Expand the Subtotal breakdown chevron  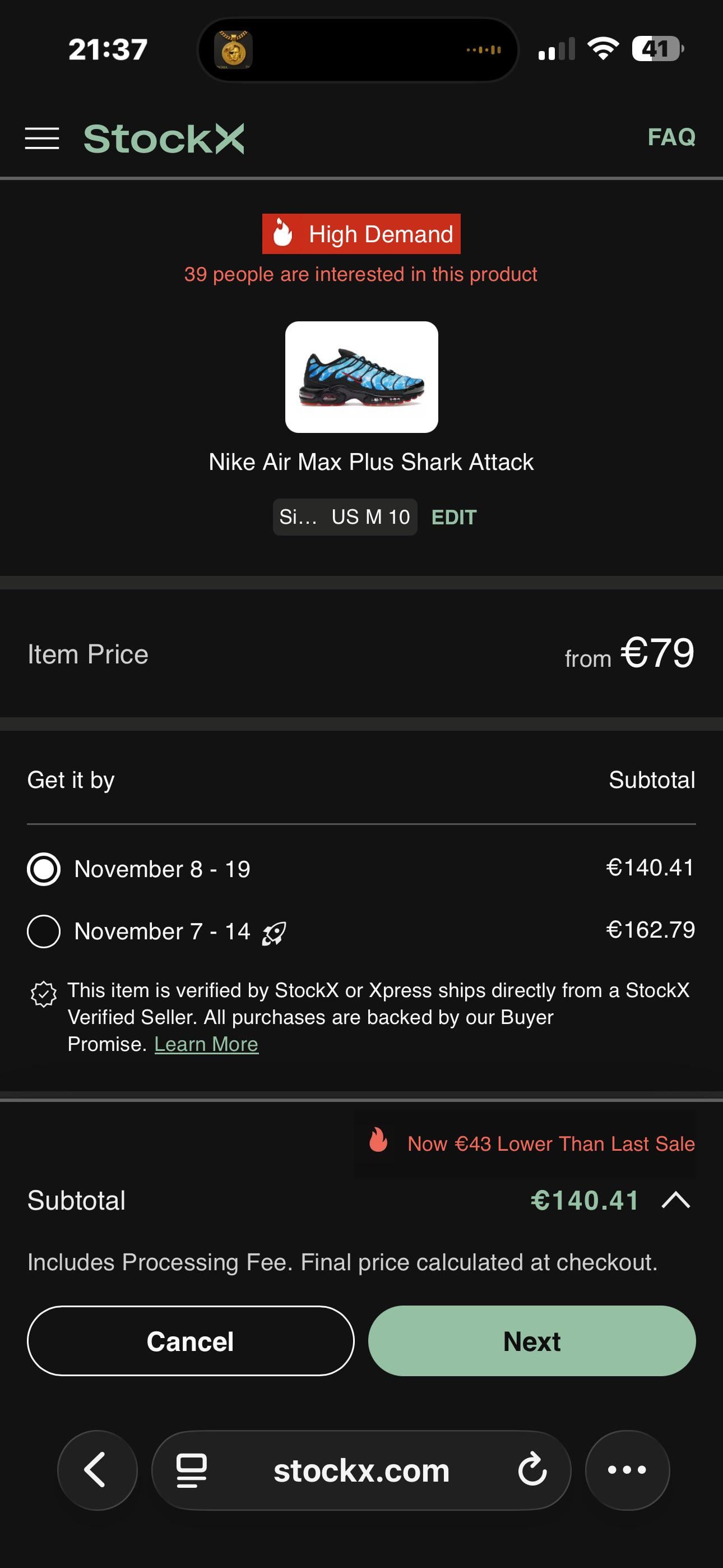click(x=675, y=1200)
